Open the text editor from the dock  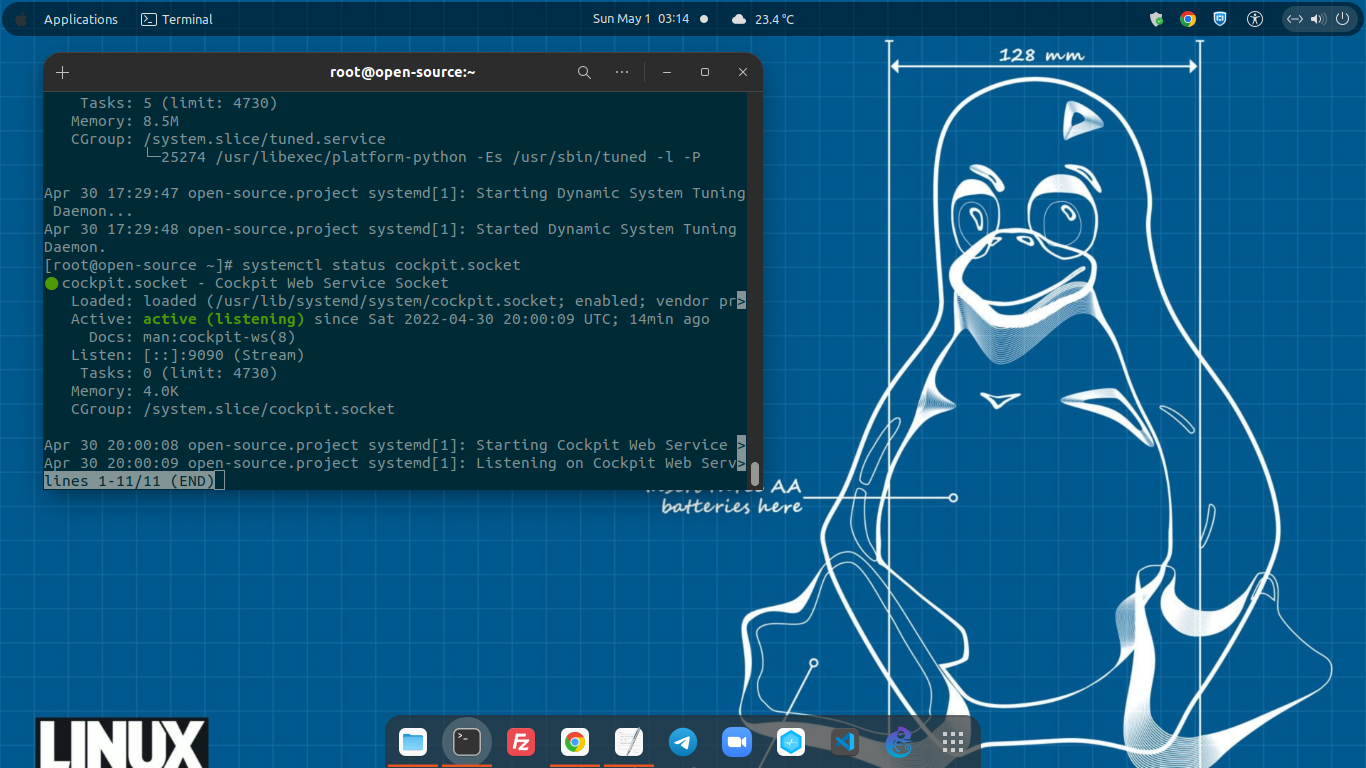point(629,742)
